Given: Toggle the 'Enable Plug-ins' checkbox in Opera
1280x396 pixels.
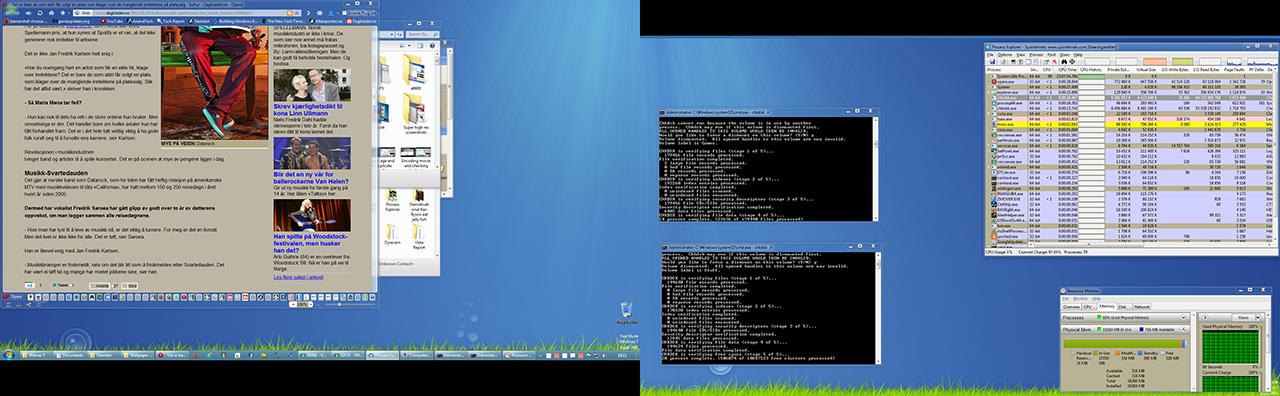Looking at the screenshot, I should click(344, 13).
